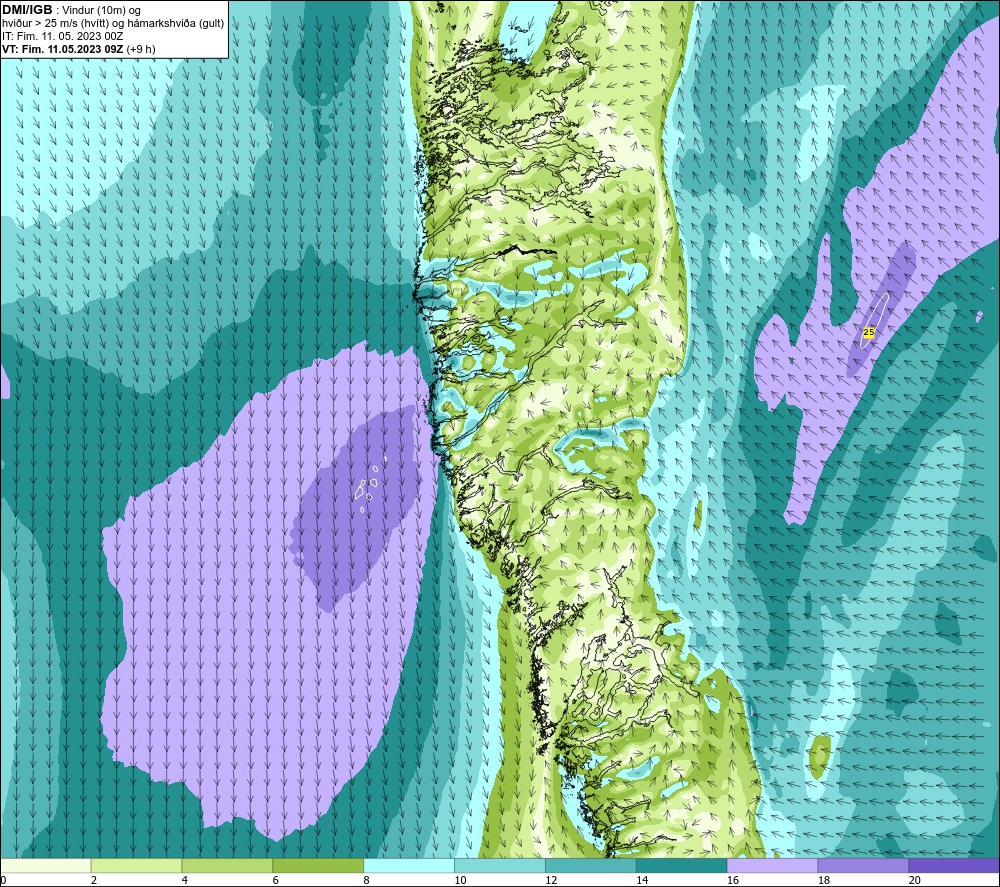Click the legend scale label "20"
Image resolution: width=1000 pixels, height=887 pixels.
[915, 880]
